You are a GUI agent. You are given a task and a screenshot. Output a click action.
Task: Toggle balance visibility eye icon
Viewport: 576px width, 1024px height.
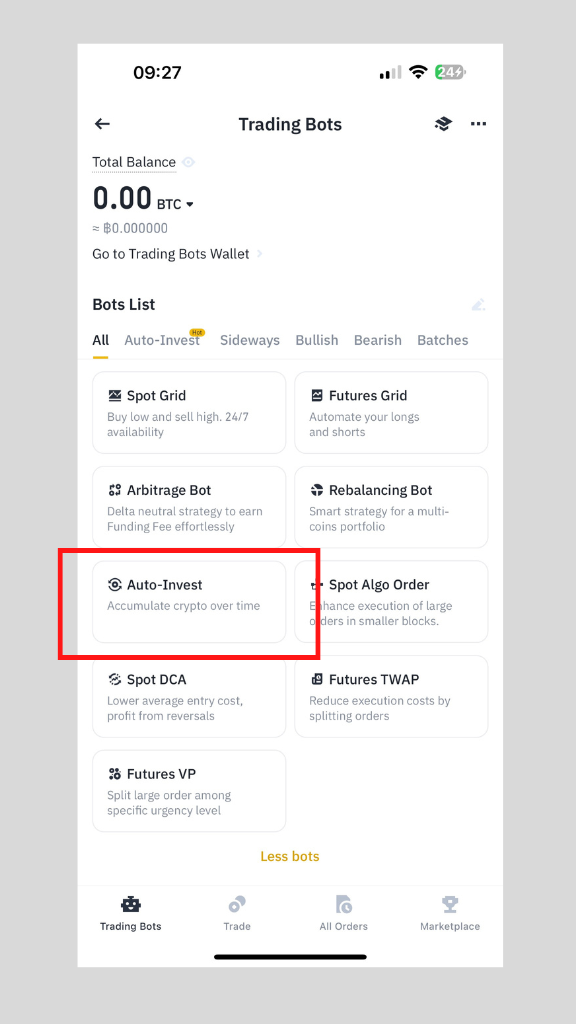point(188,162)
